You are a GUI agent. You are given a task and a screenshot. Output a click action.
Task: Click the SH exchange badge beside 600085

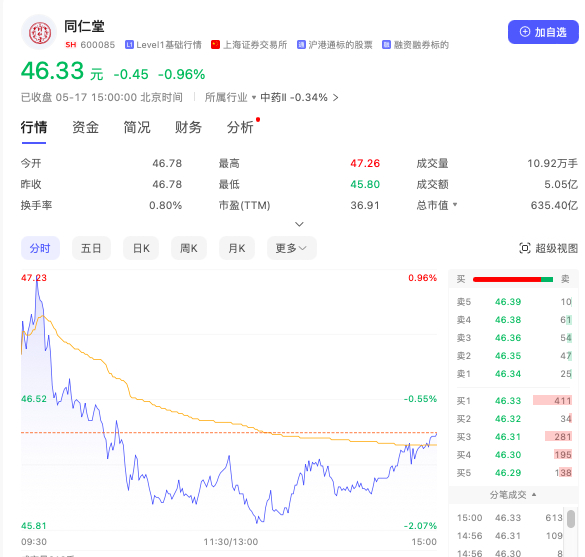(x=71, y=45)
